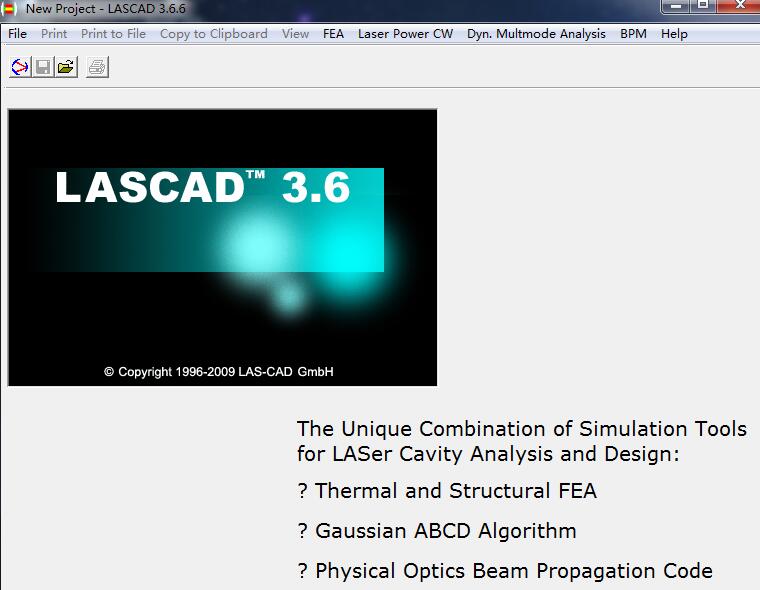
Task: Click the Save floppy disk icon
Action: click(x=43, y=67)
